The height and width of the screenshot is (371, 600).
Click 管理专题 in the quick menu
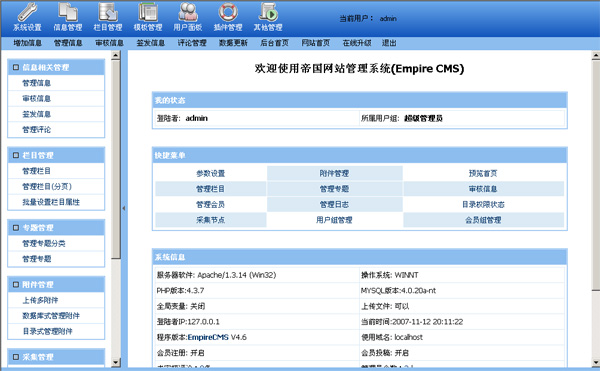[x=334, y=189]
